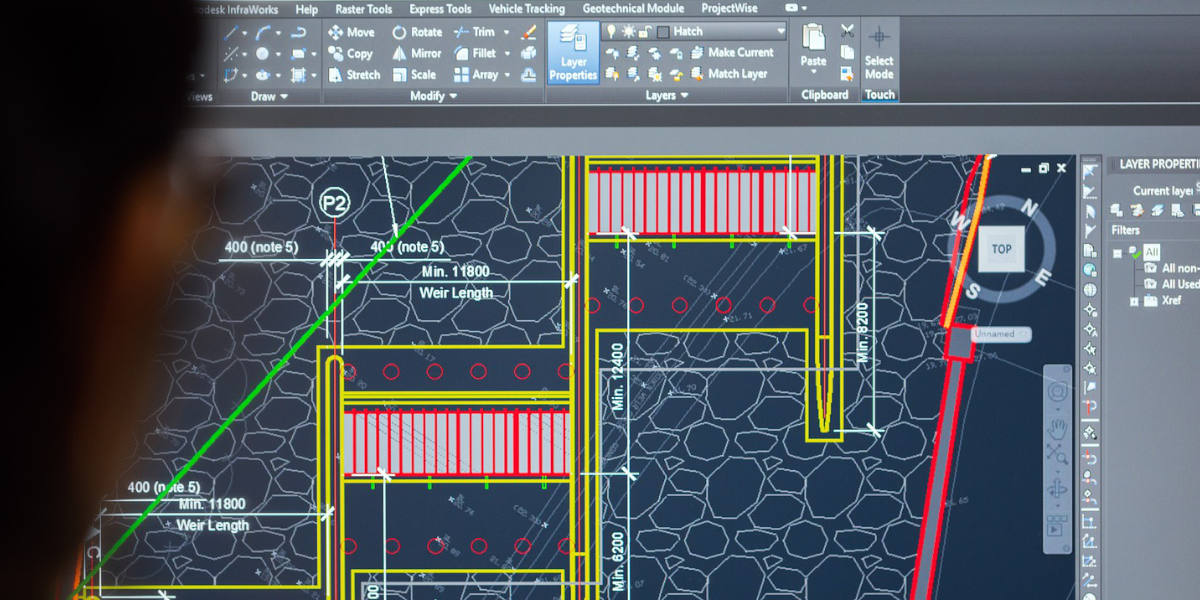The width and height of the screenshot is (1200, 600).
Task: Open the Express Tools ribbon tab
Action: tap(440, 9)
